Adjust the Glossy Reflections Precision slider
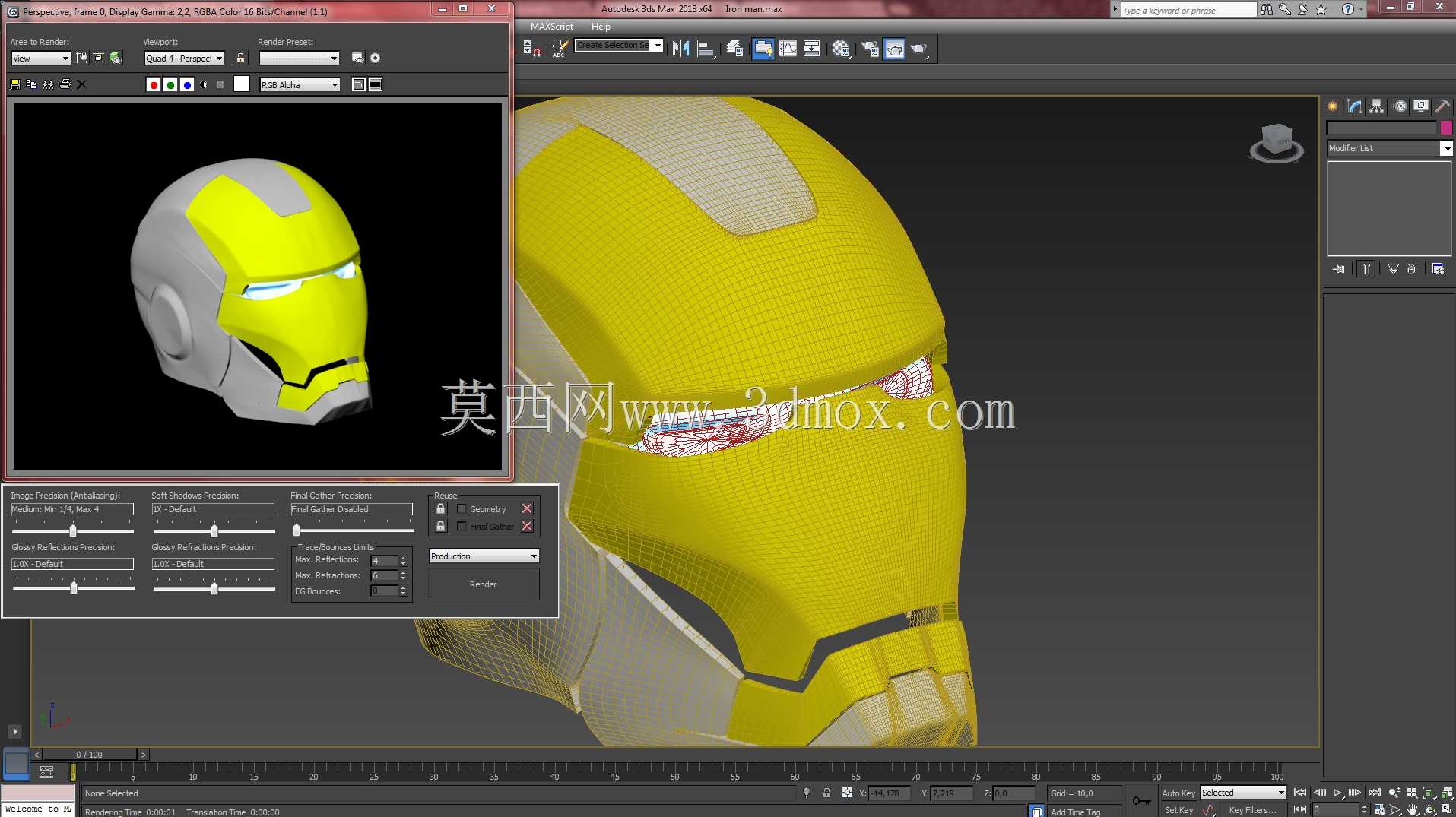This screenshot has height=817, width=1456. (74, 587)
